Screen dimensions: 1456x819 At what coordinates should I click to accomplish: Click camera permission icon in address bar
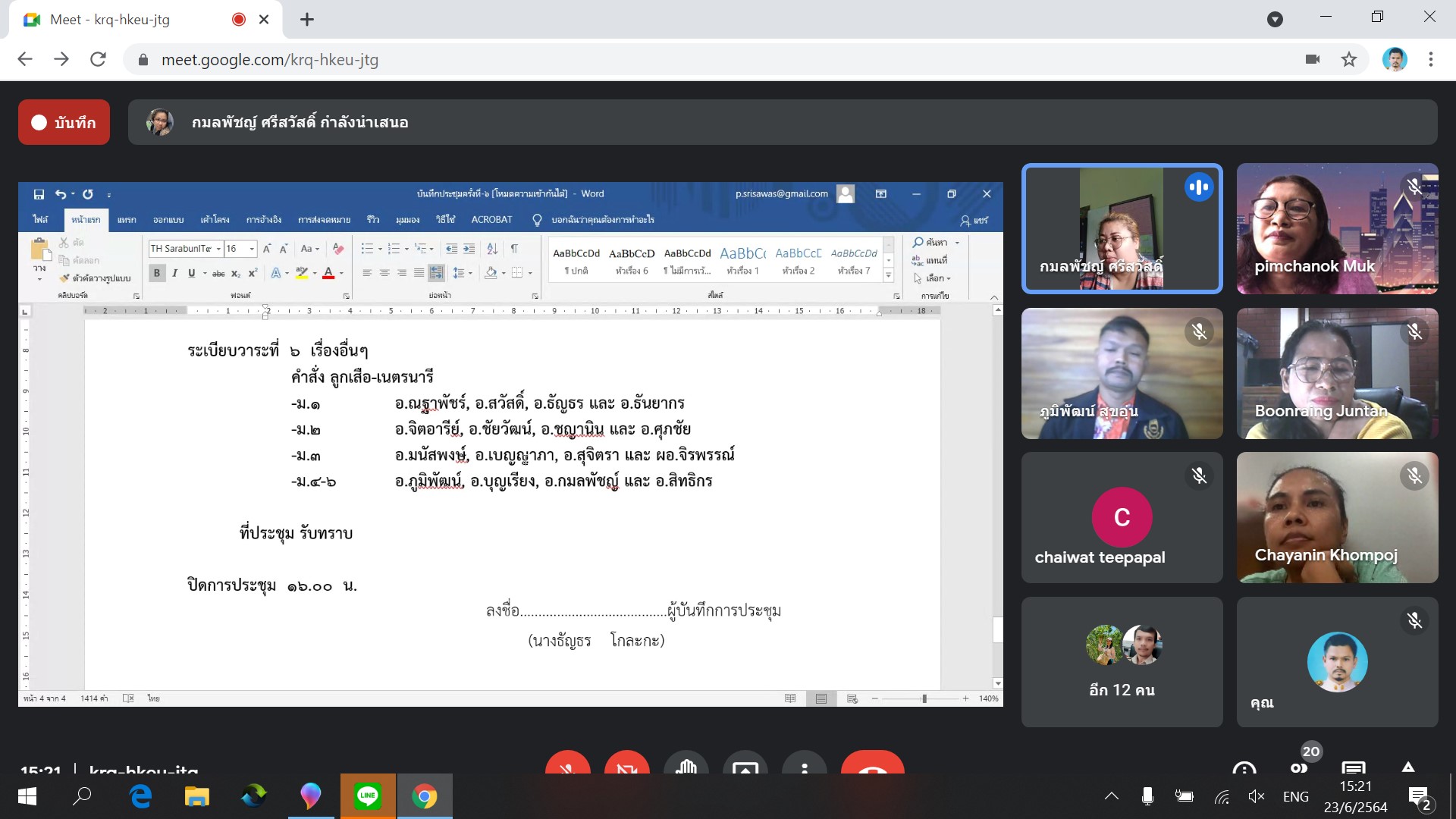1313,59
